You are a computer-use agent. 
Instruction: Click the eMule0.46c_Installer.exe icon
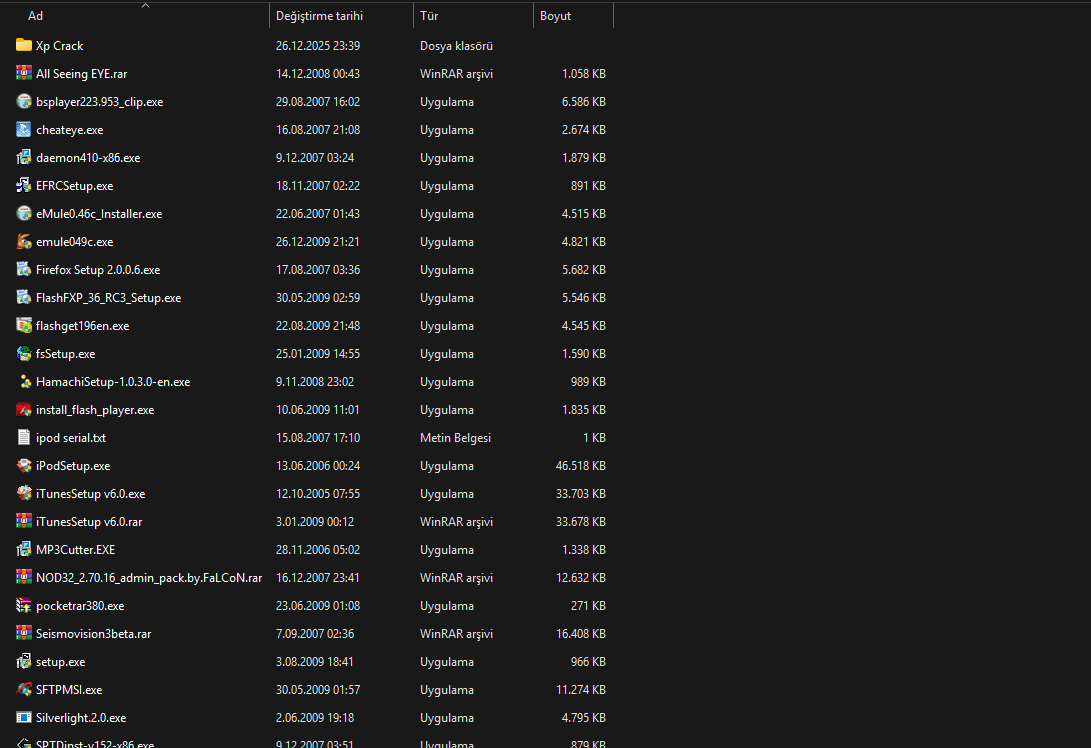24,214
